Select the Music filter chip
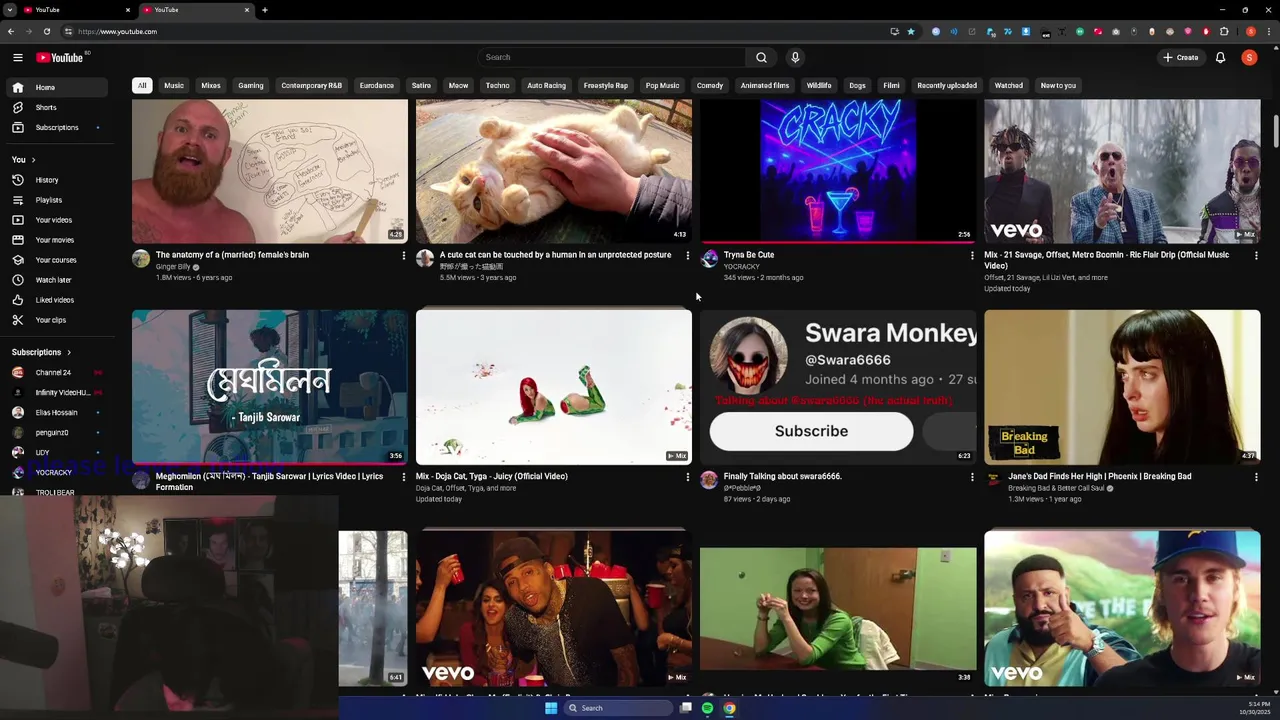This screenshot has height=720, width=1280. click(174, 85)
